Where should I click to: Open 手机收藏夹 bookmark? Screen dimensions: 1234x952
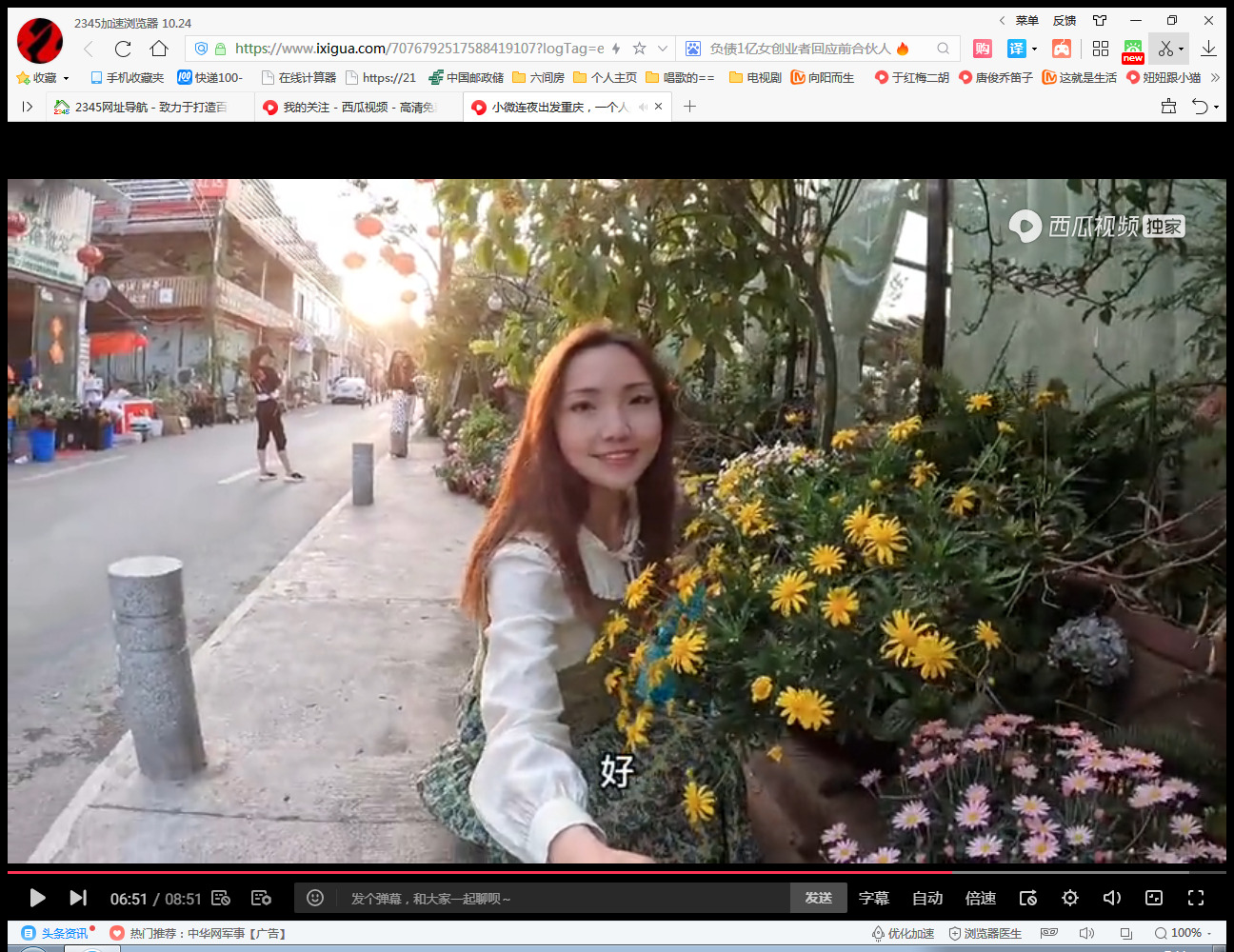pos(127,78)
